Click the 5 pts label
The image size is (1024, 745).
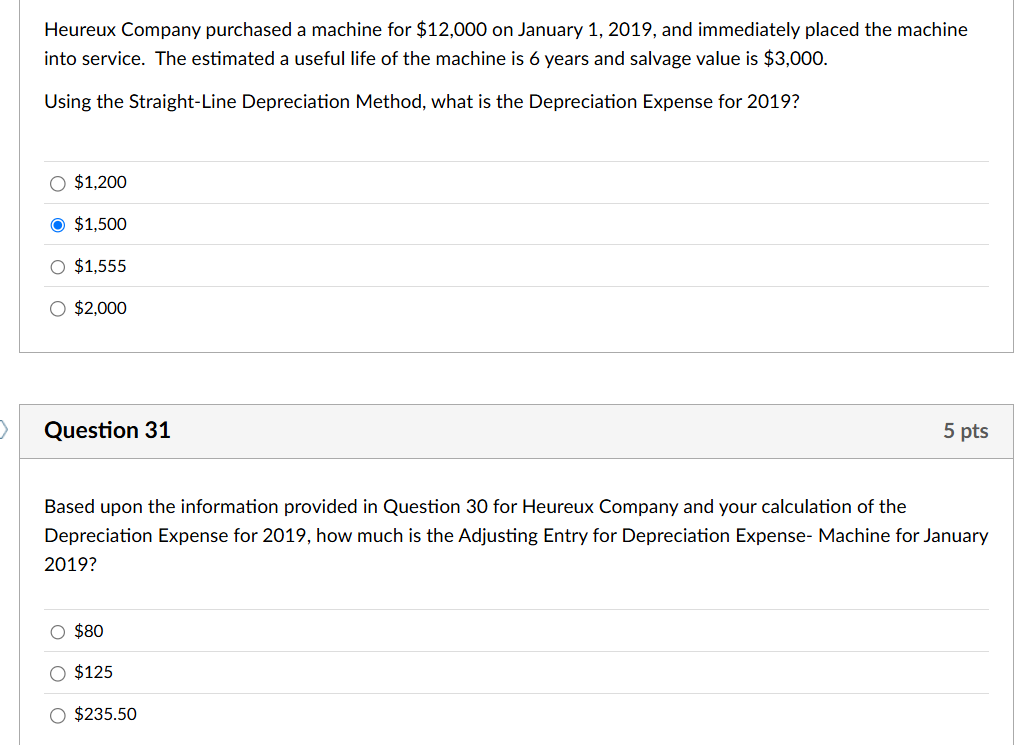coord(965,431)
